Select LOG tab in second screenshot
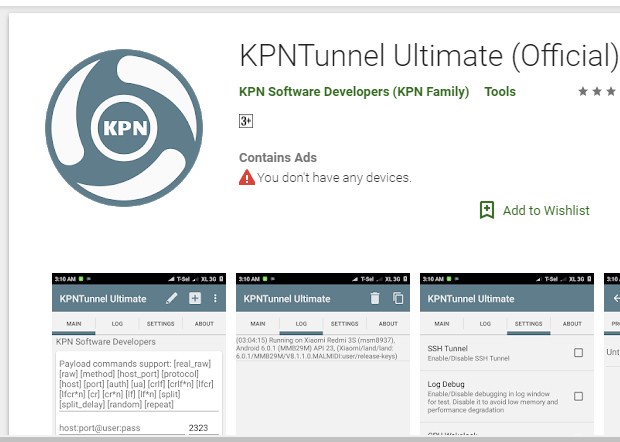The height and width of the screenshot is (442, 620). click(x=301, y=323)
